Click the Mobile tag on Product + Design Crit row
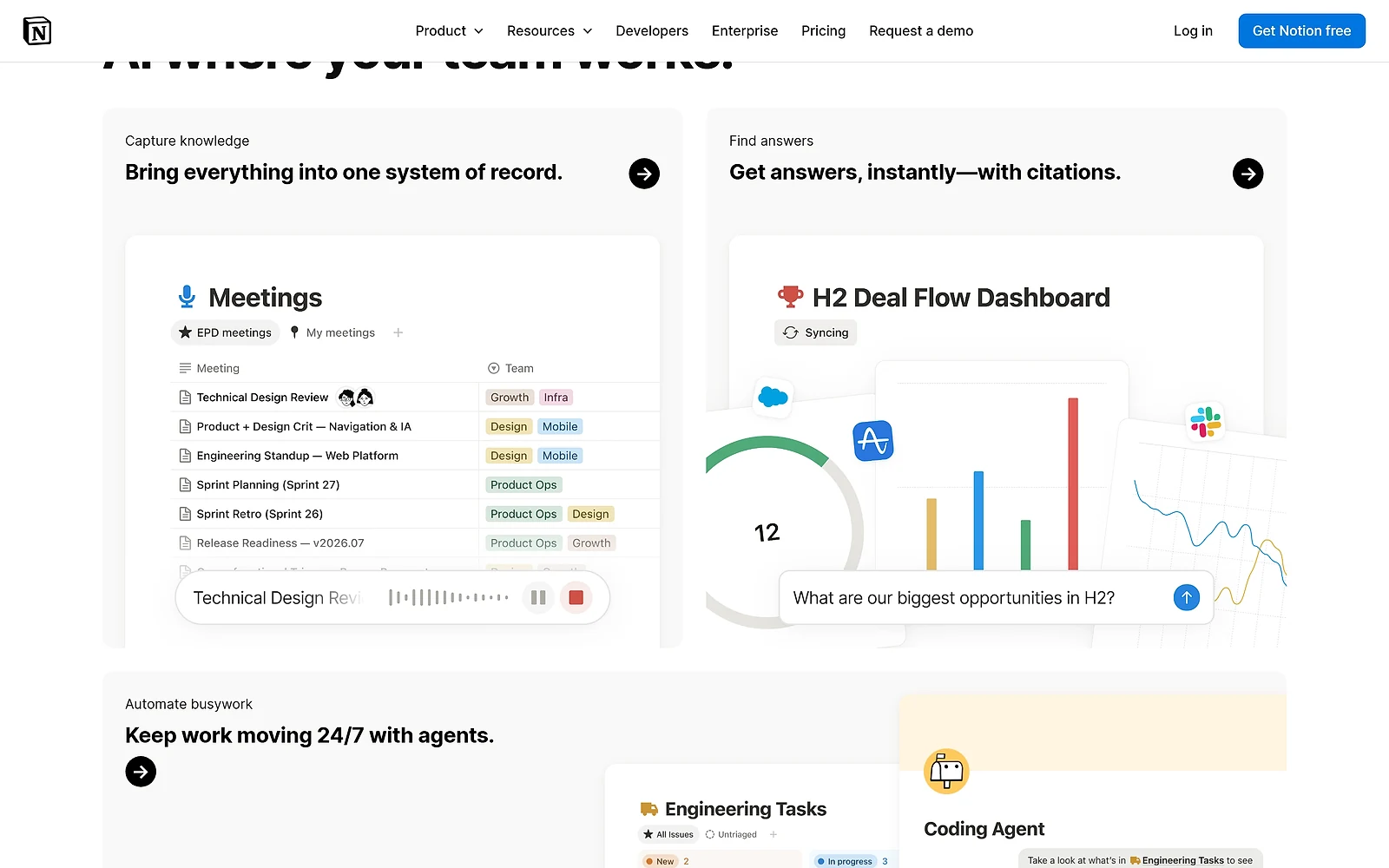Viewport: 1389px width, 868px height. 560,427
